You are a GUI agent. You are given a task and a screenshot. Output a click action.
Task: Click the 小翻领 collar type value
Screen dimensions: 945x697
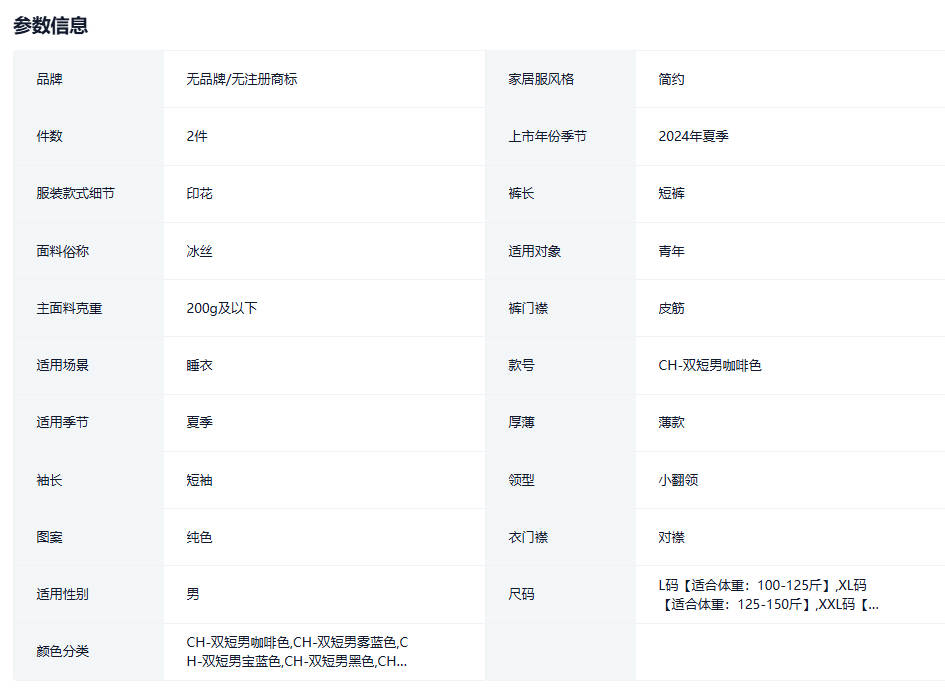(x=678, y=480)
